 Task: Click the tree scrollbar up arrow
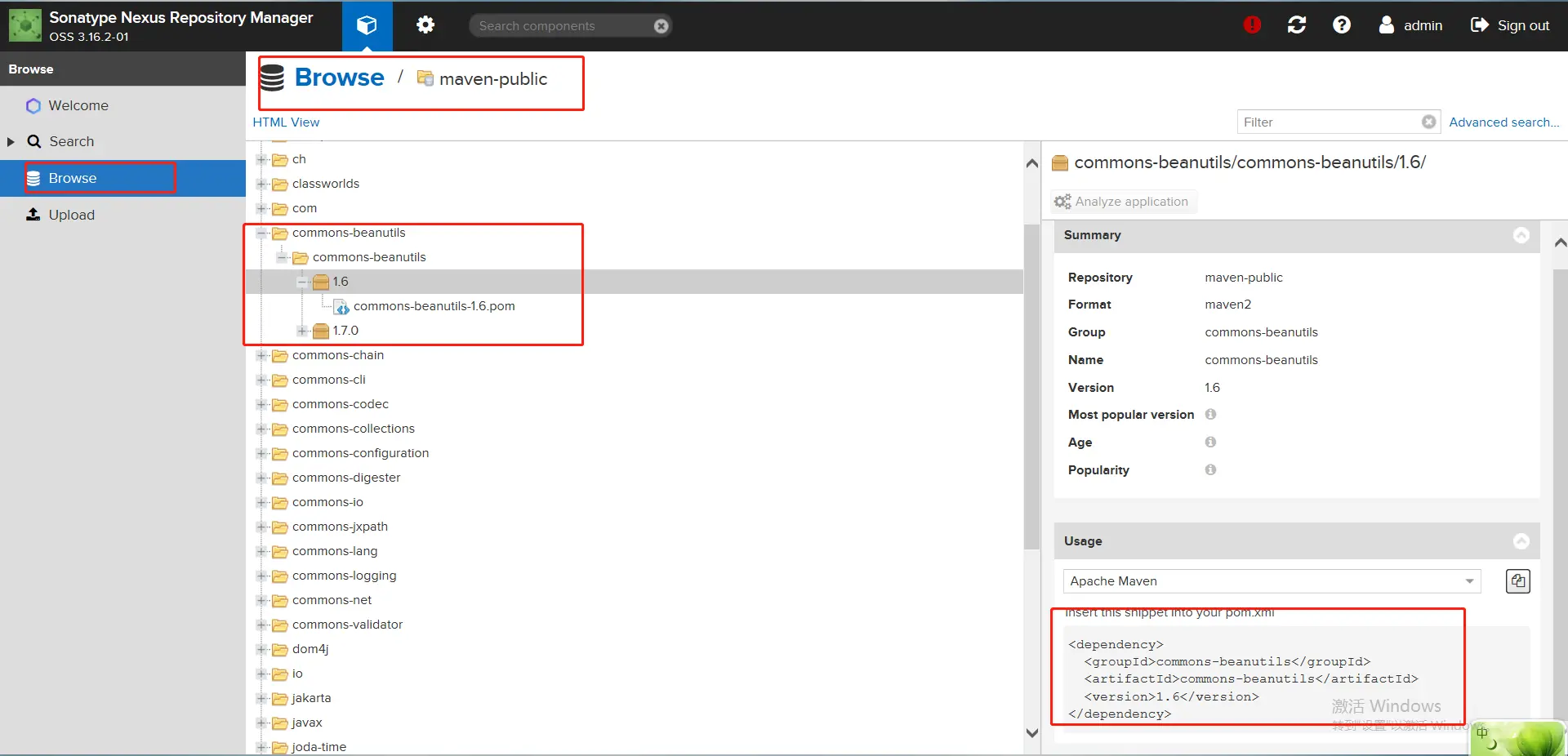[x=1032, y=163]
